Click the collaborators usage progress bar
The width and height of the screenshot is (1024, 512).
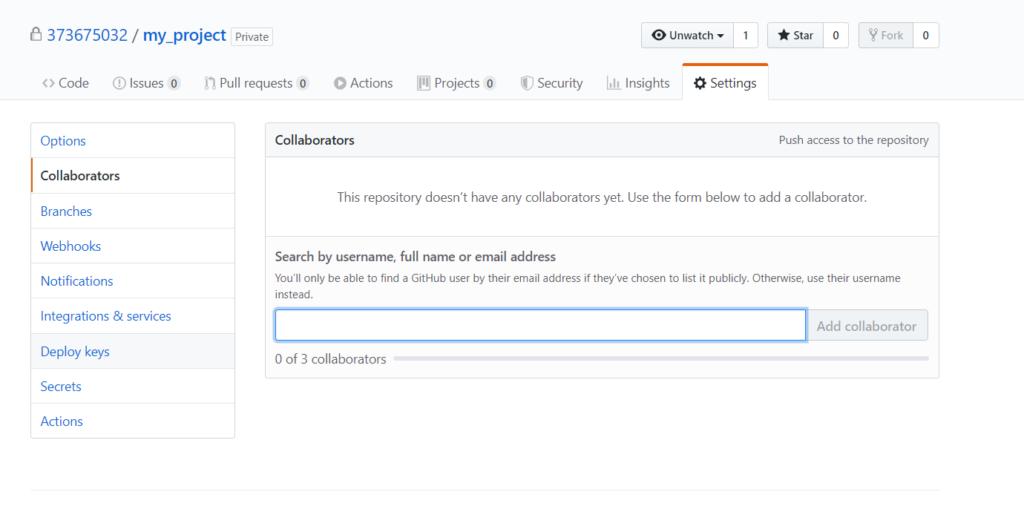[x=661, y=359]
